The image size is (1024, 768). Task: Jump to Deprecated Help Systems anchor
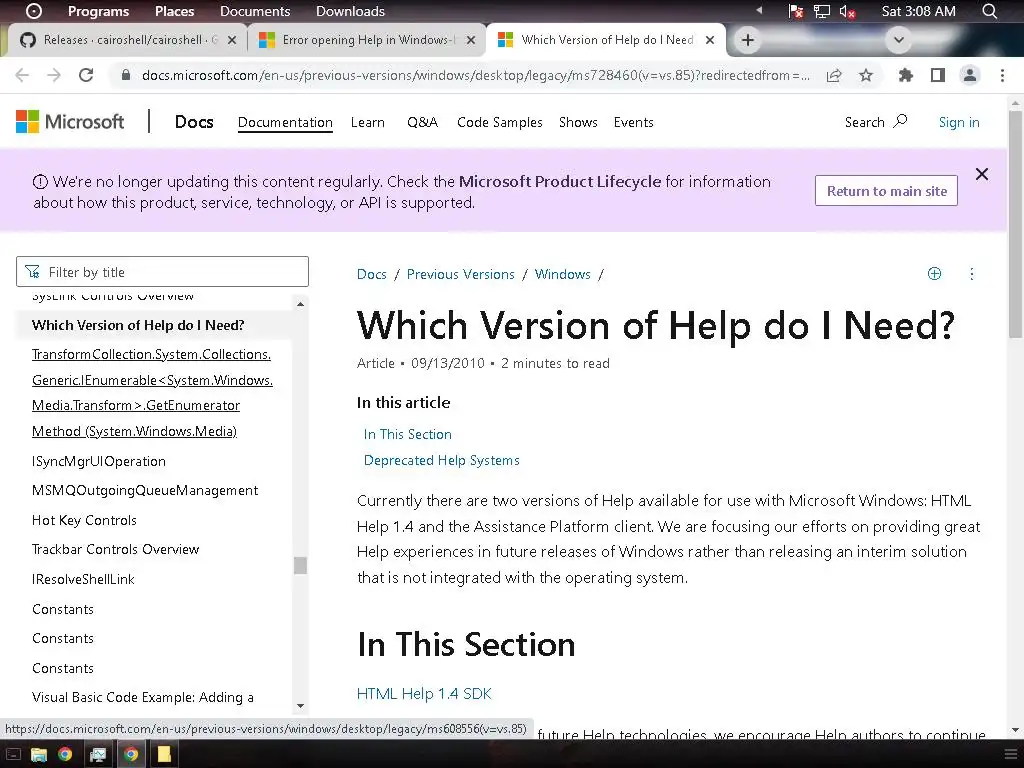[x=441, y=460]
